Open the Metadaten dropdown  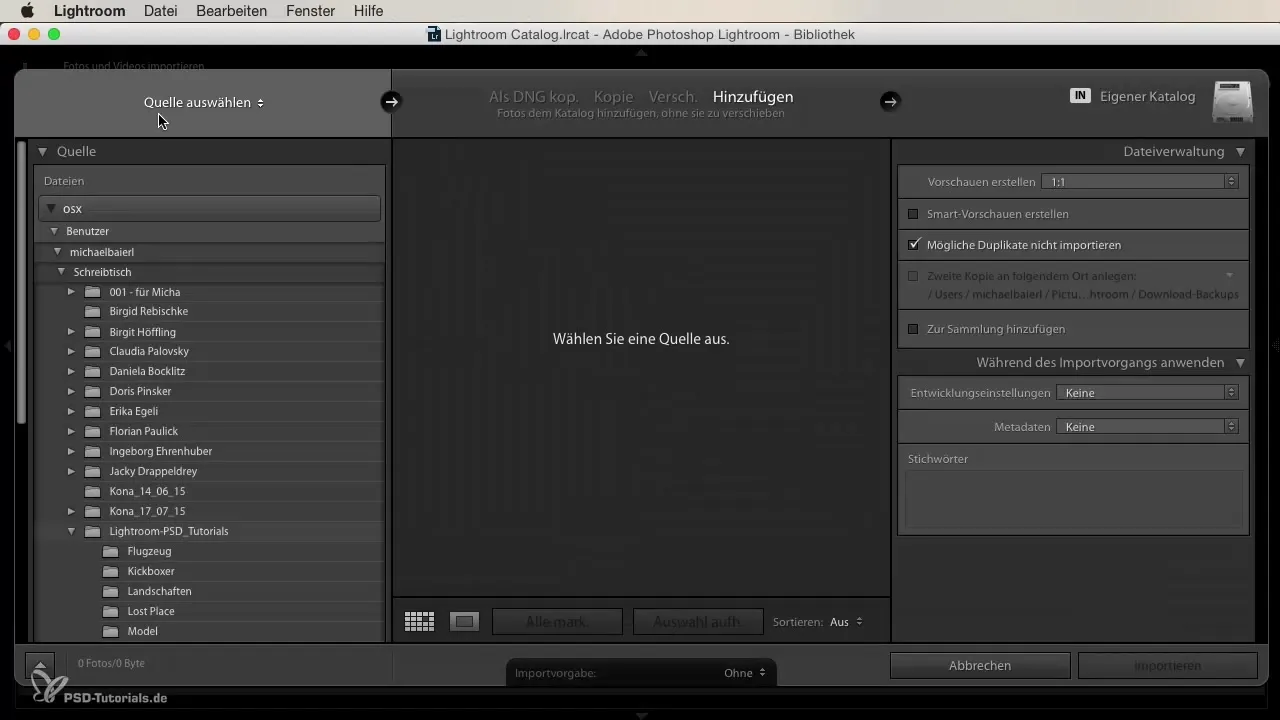tap(1148, 427)
